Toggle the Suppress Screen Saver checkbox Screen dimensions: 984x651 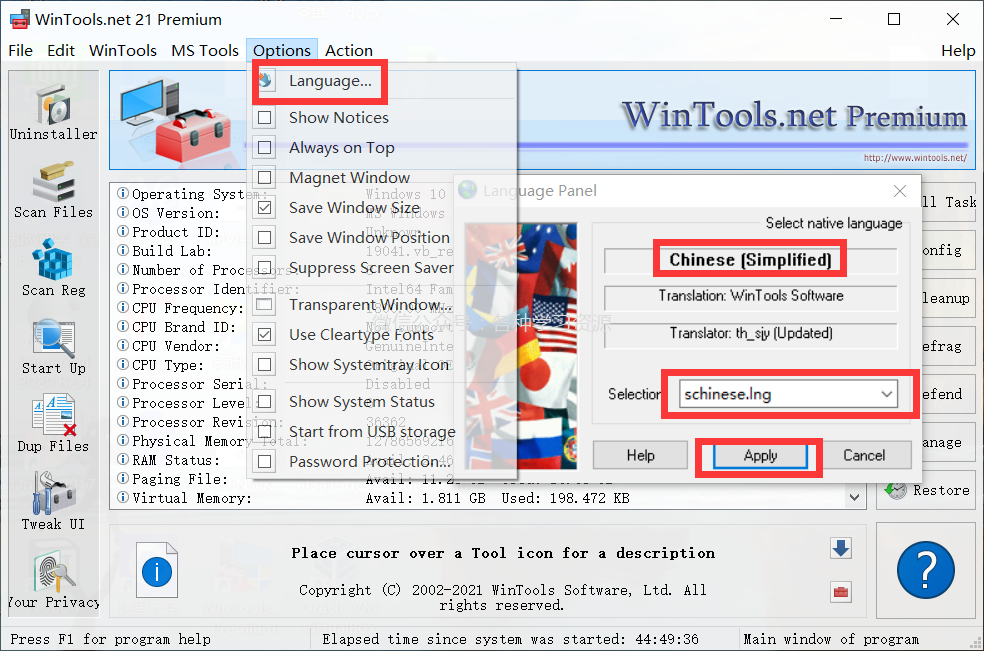[x=265, y=268]
